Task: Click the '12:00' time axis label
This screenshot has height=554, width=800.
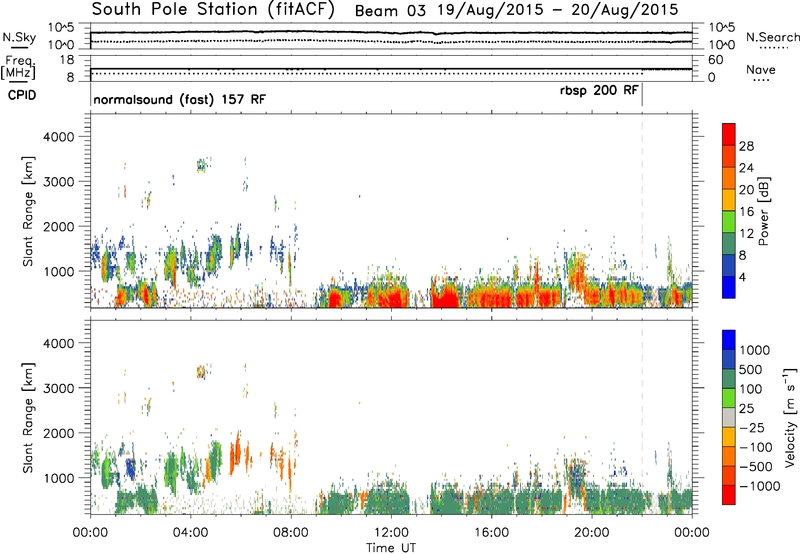Action: [391, 533]
